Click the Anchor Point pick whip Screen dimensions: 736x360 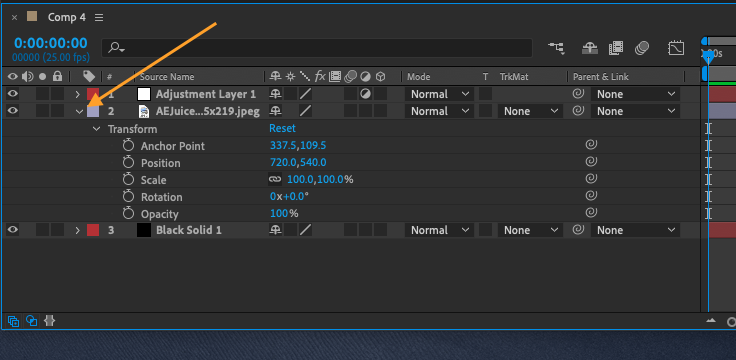tap(591, 145)
